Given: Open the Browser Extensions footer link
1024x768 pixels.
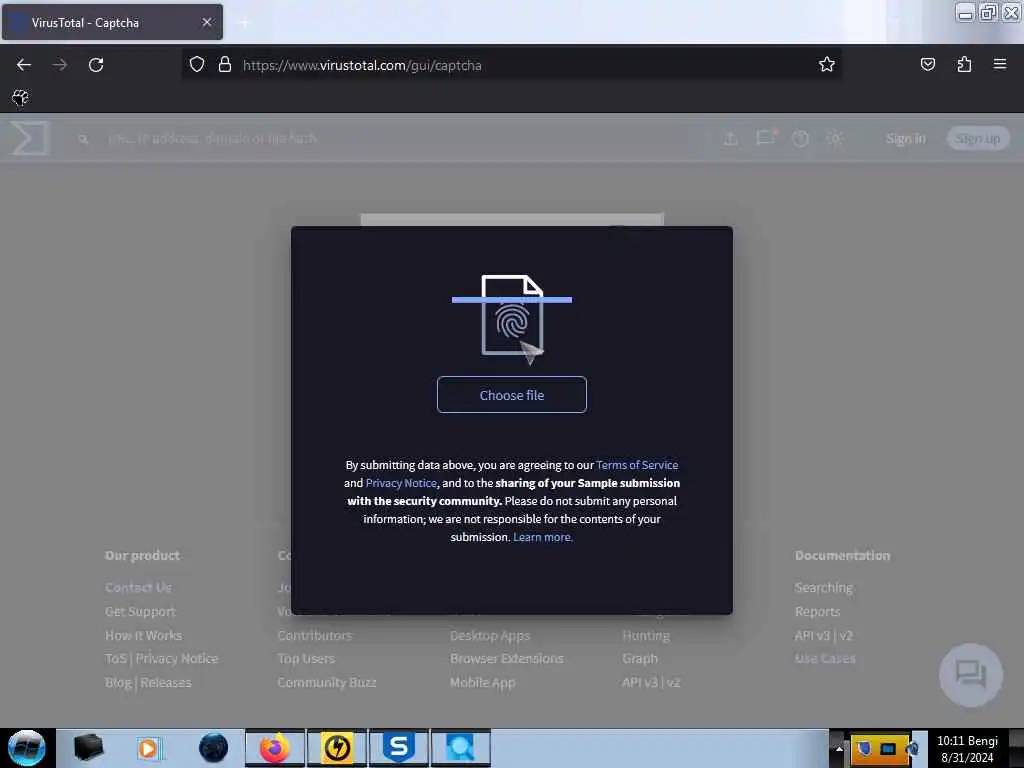Looking at the screenshot, I should [x=506, y=658].
